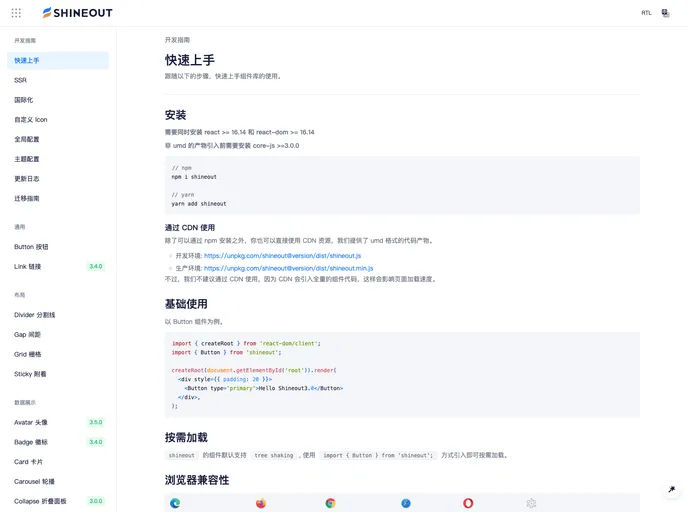
Task: Open Collapse 折叠面板 component page
Action: [x=58, y=501]
